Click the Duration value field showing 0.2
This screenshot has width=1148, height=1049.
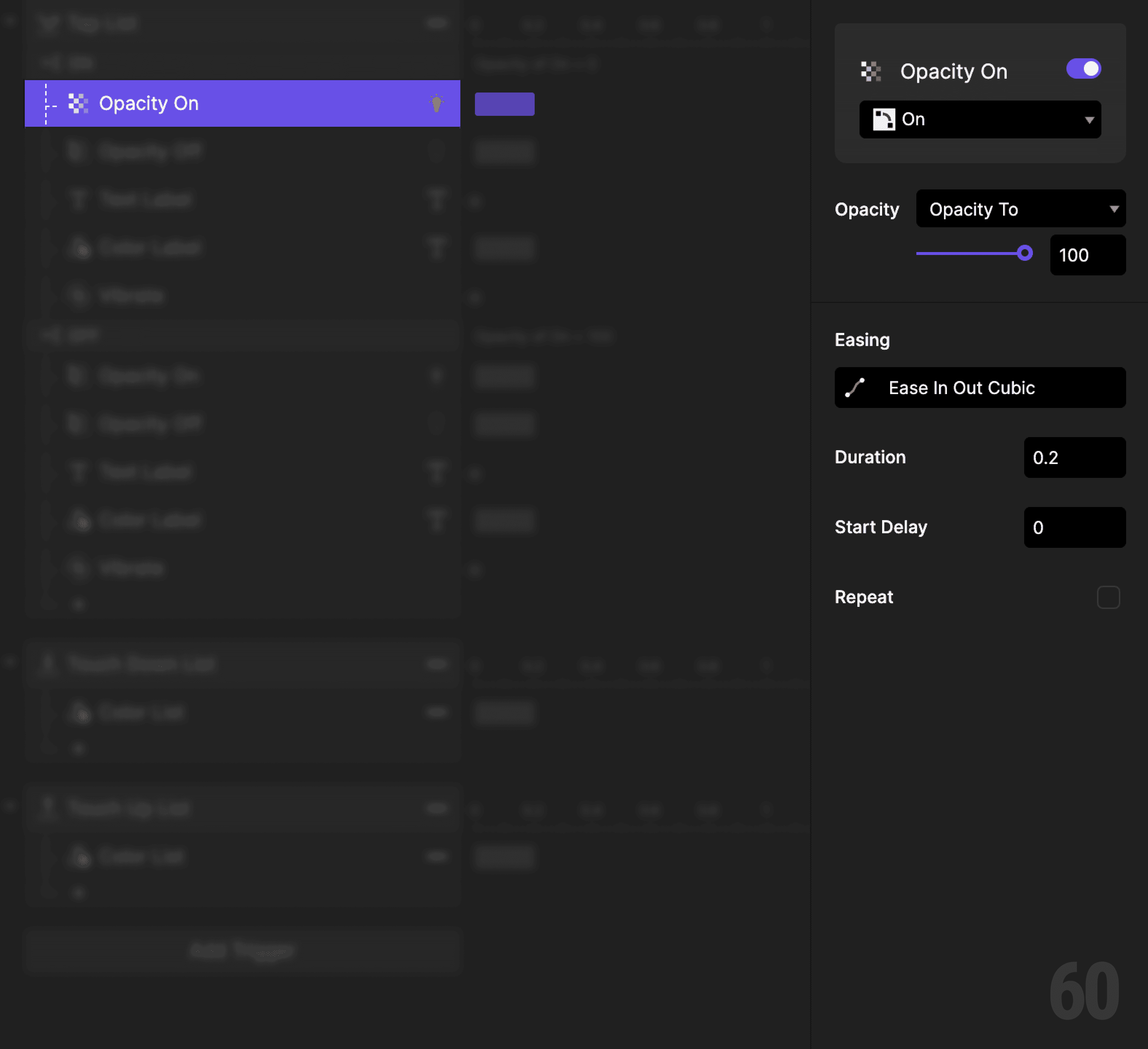[1074, 457]
